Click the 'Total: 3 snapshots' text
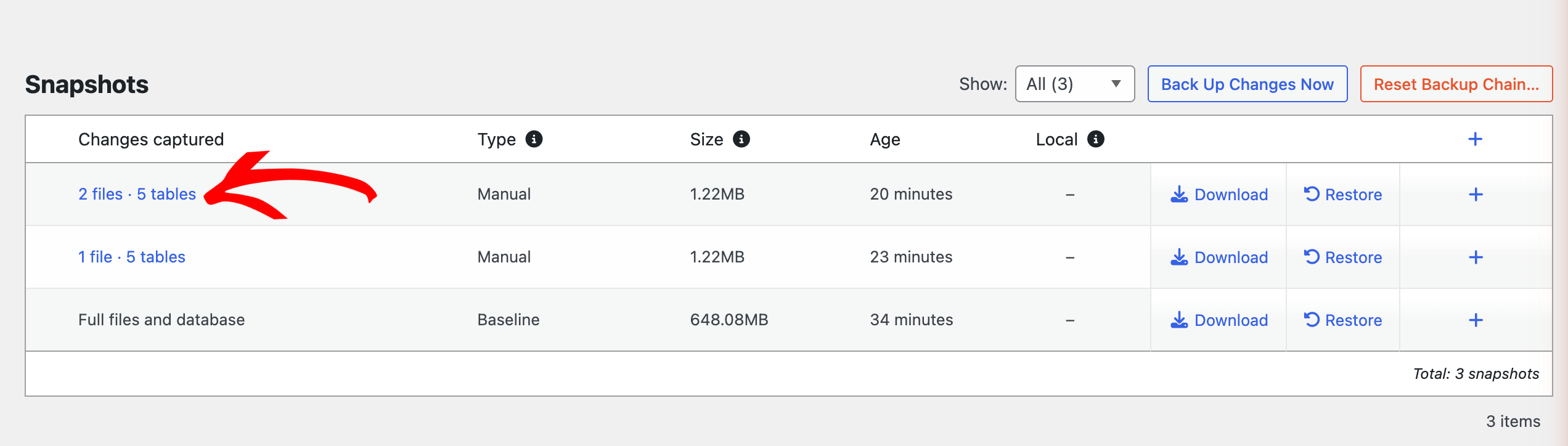1568x446 pixels. coord(1476,374)
